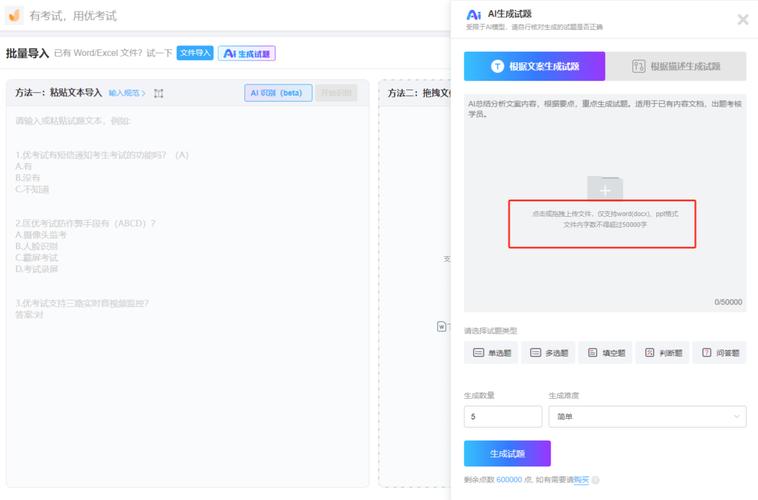Click the folder upload icon
Image resolution: width=758 pixels, height=500 pixels.
tap(605, 189)
